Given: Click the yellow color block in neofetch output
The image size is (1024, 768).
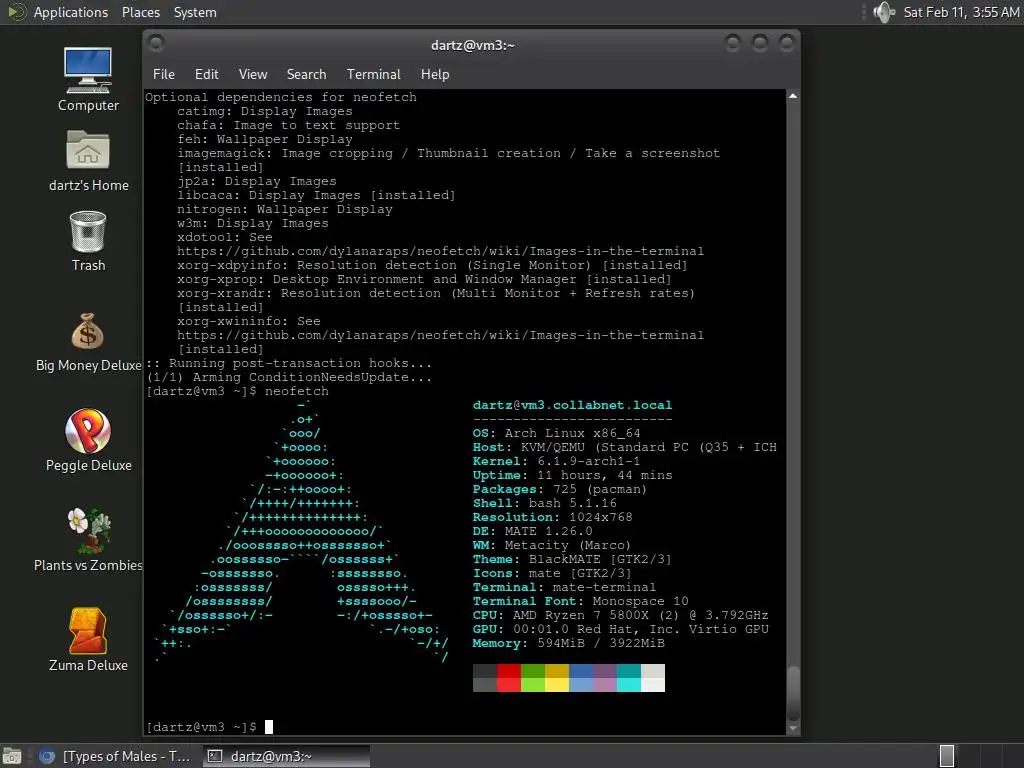Looking at the screenshot, I should (x=557, y=684).
